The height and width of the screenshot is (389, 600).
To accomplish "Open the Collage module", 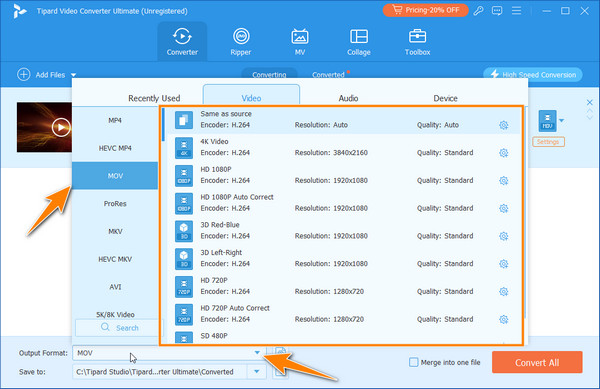I will [359, 41].
